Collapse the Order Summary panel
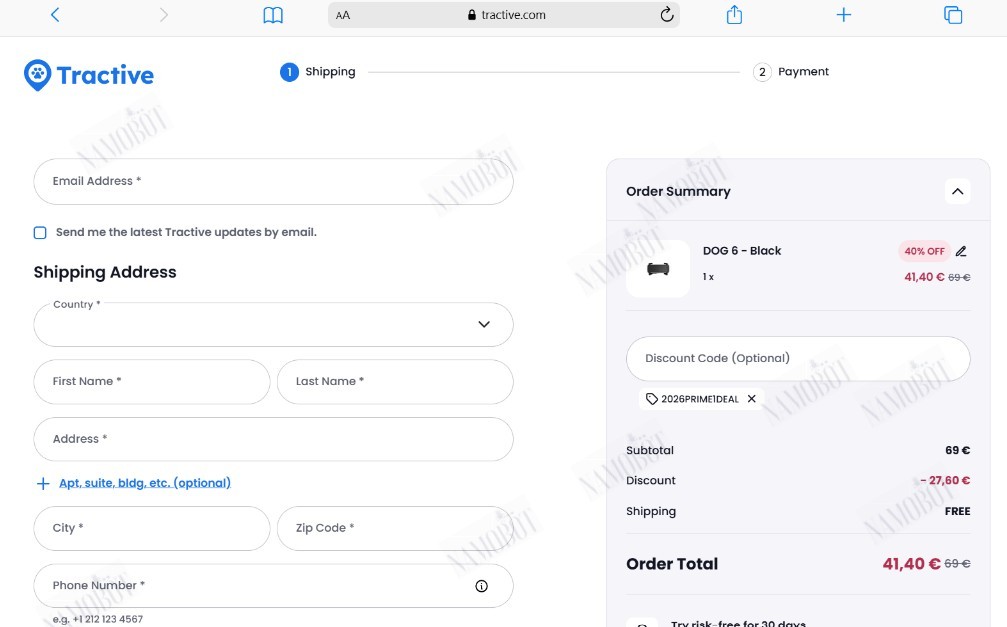 pyautogui.click(x=957, y=191)
